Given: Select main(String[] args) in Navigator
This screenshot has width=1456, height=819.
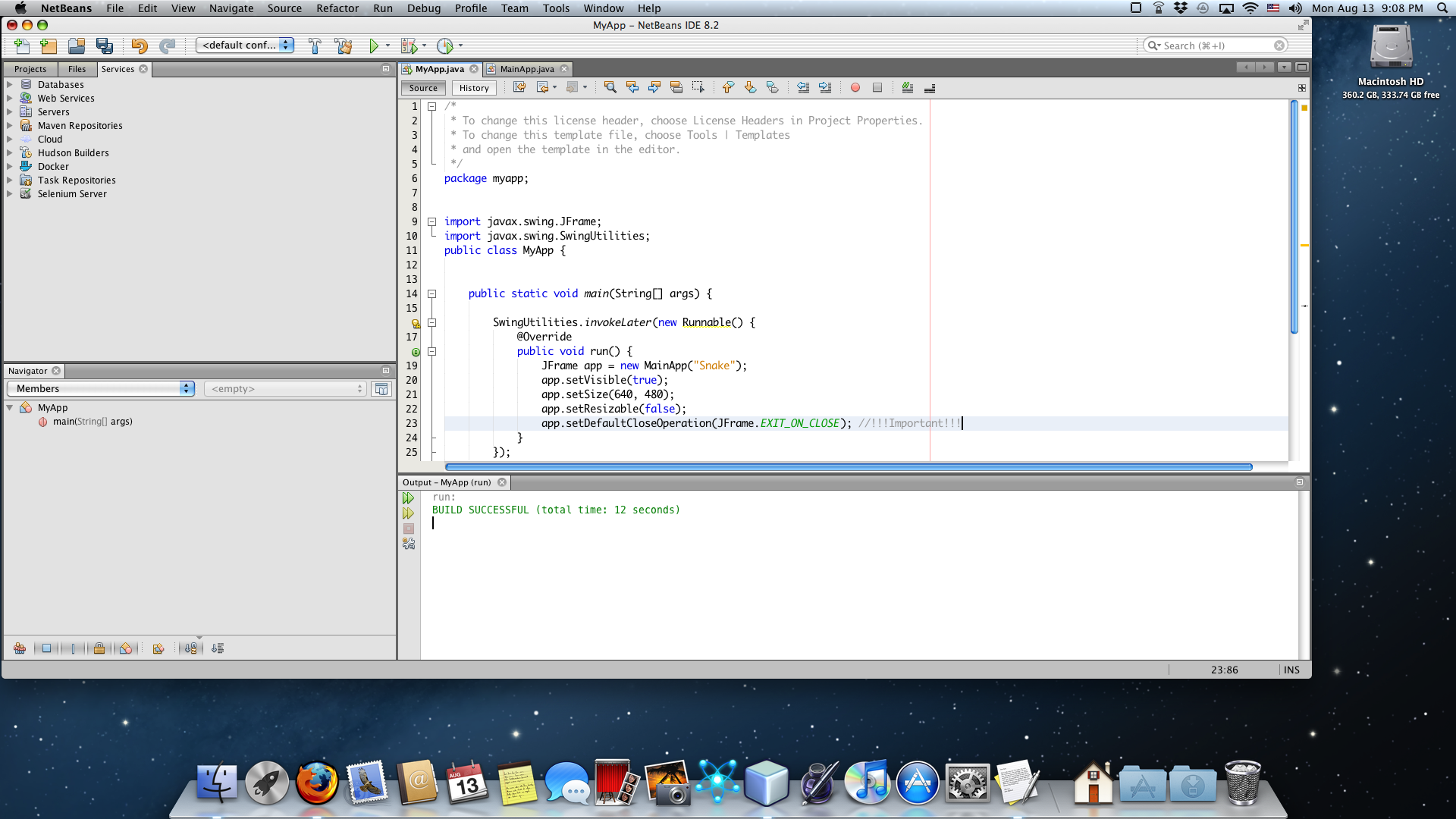Looking at the screenshot, I should click(93, 422).
